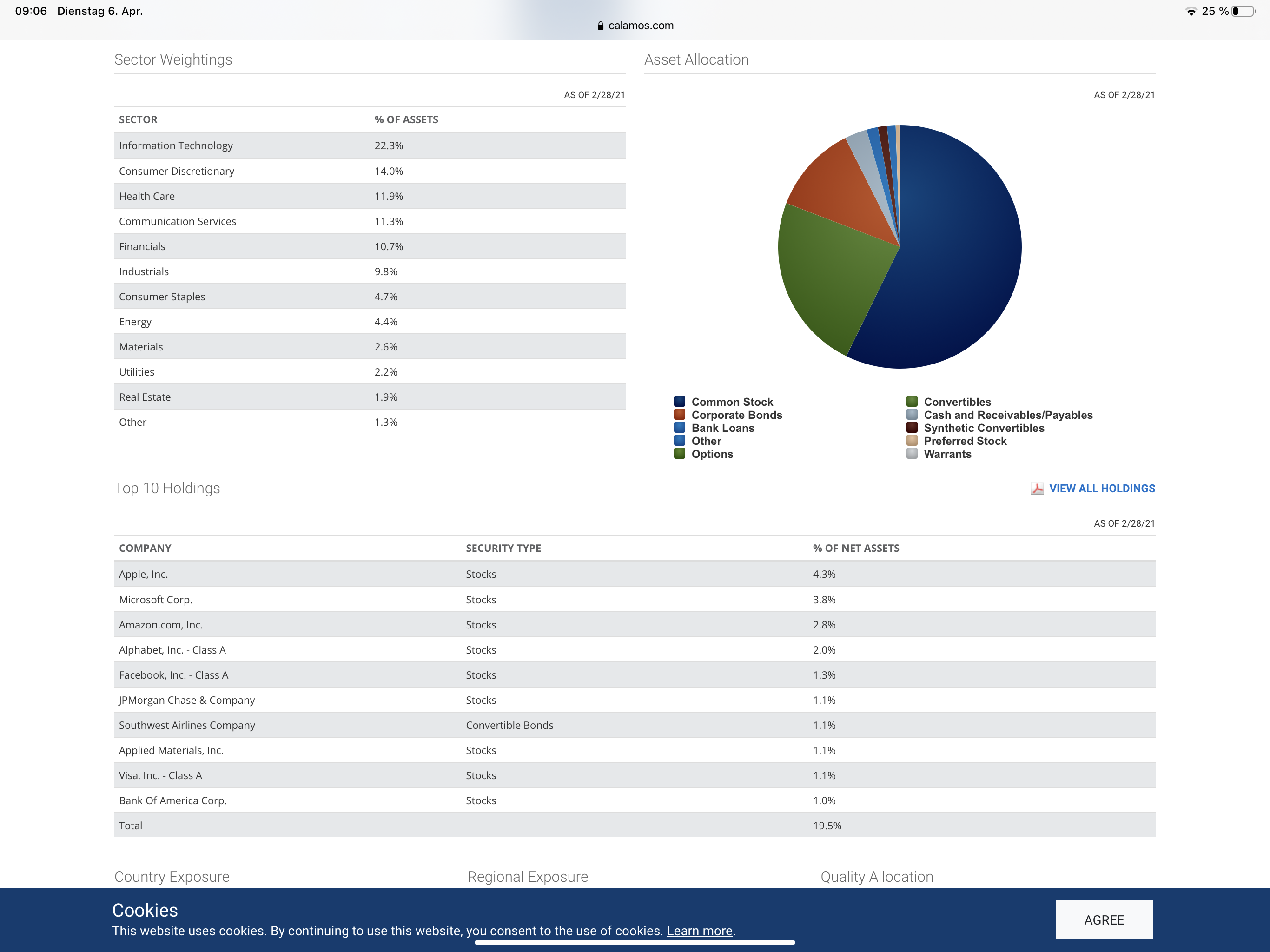
Task: Click the Corporate Bonds legend swatch
Action: 679,415
